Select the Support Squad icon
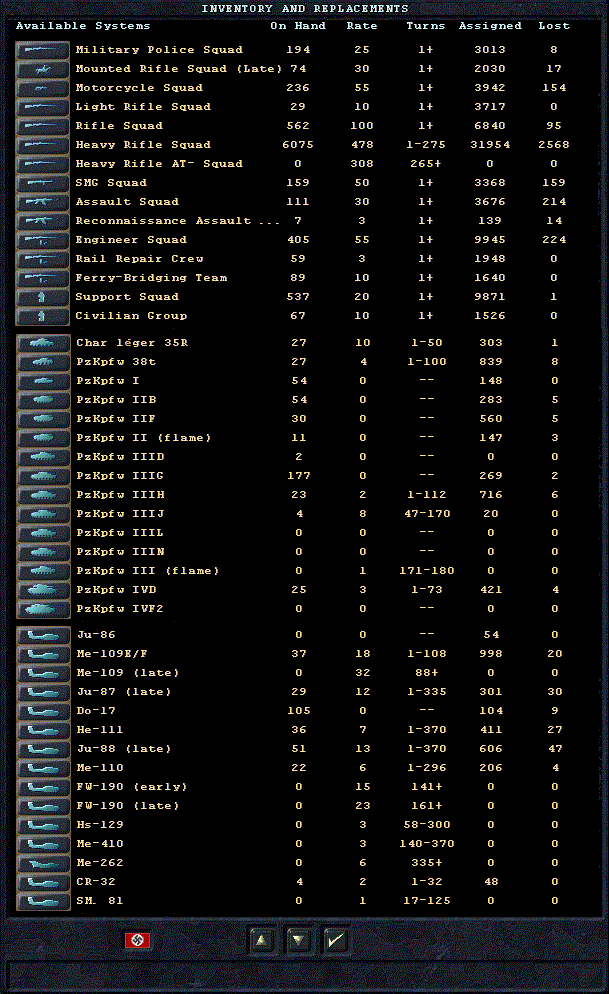 (42, 297)
